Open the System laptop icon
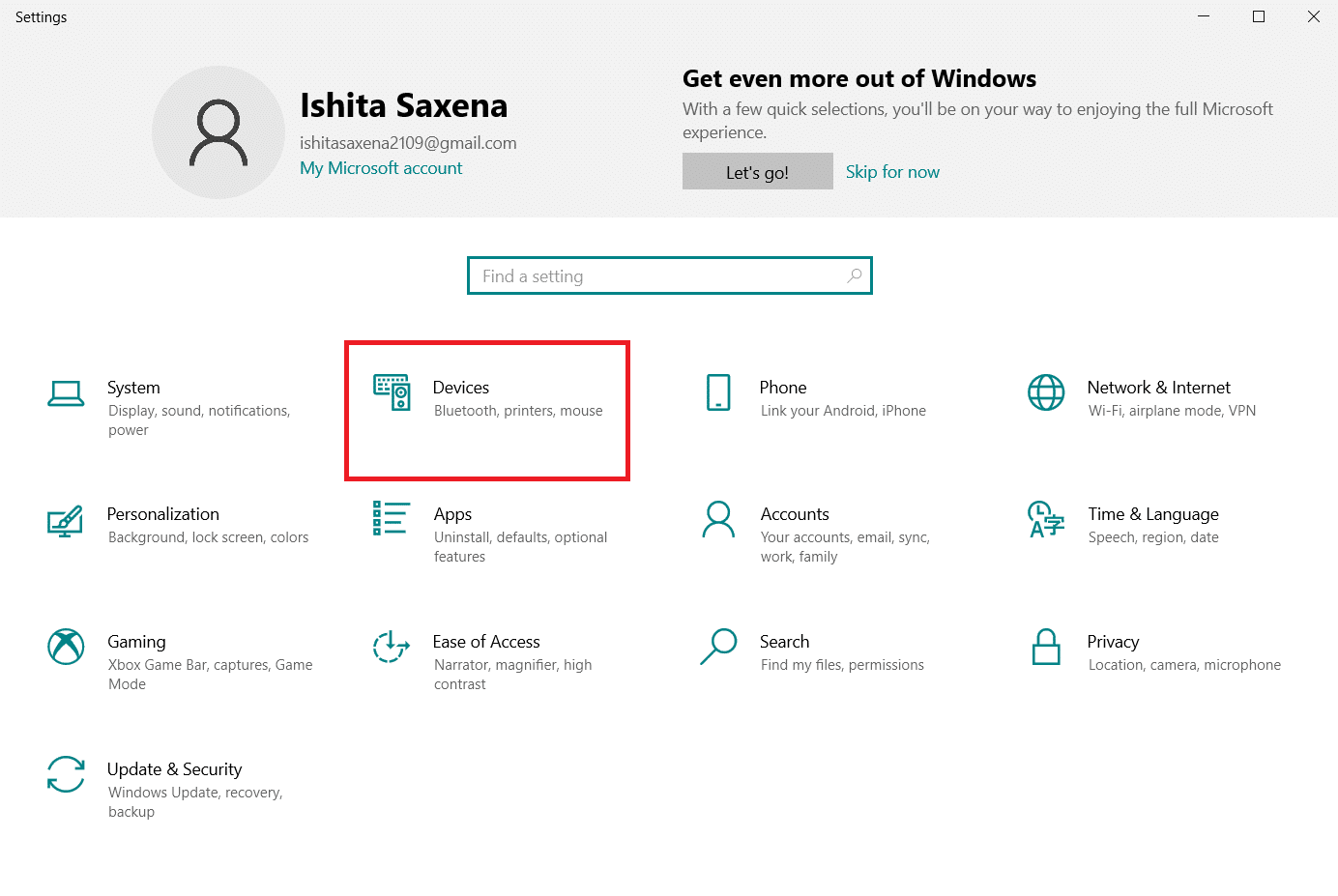Screen dimensions: 1338x896 pos(66,393)
